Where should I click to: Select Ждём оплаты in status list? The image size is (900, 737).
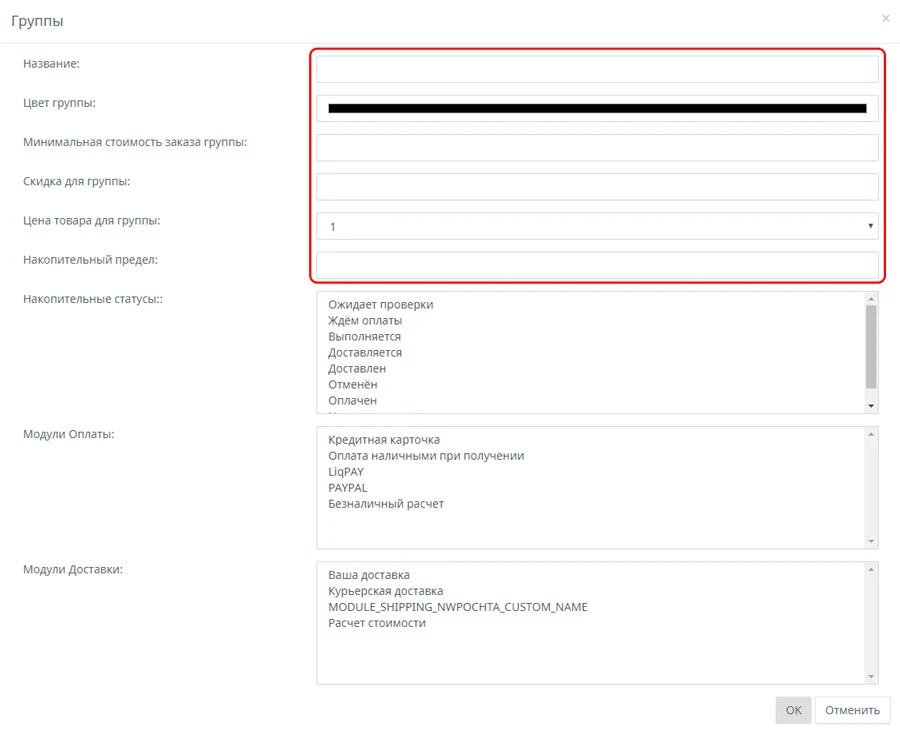pyautogui.click(x=365, y=321)
